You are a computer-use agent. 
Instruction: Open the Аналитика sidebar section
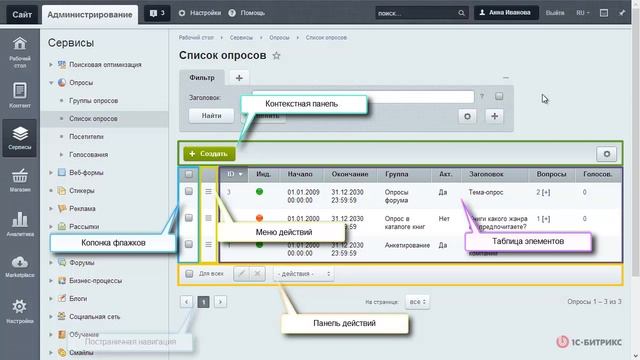[x=20, y=224]
